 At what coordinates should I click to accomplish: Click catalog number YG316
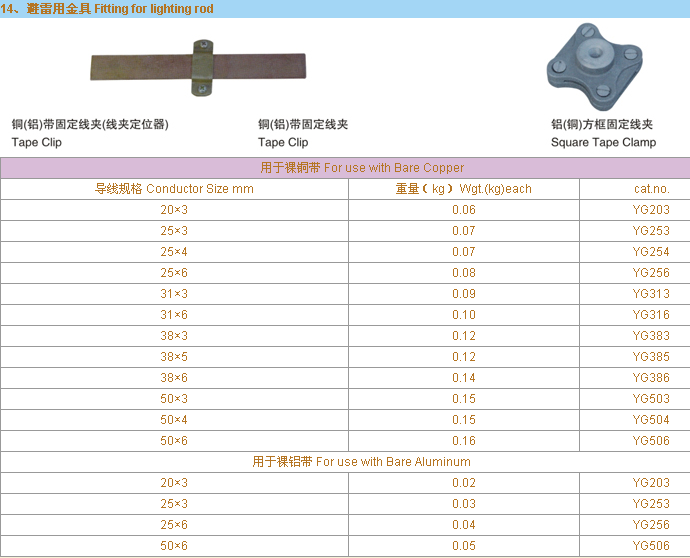[x=651, y=315]
